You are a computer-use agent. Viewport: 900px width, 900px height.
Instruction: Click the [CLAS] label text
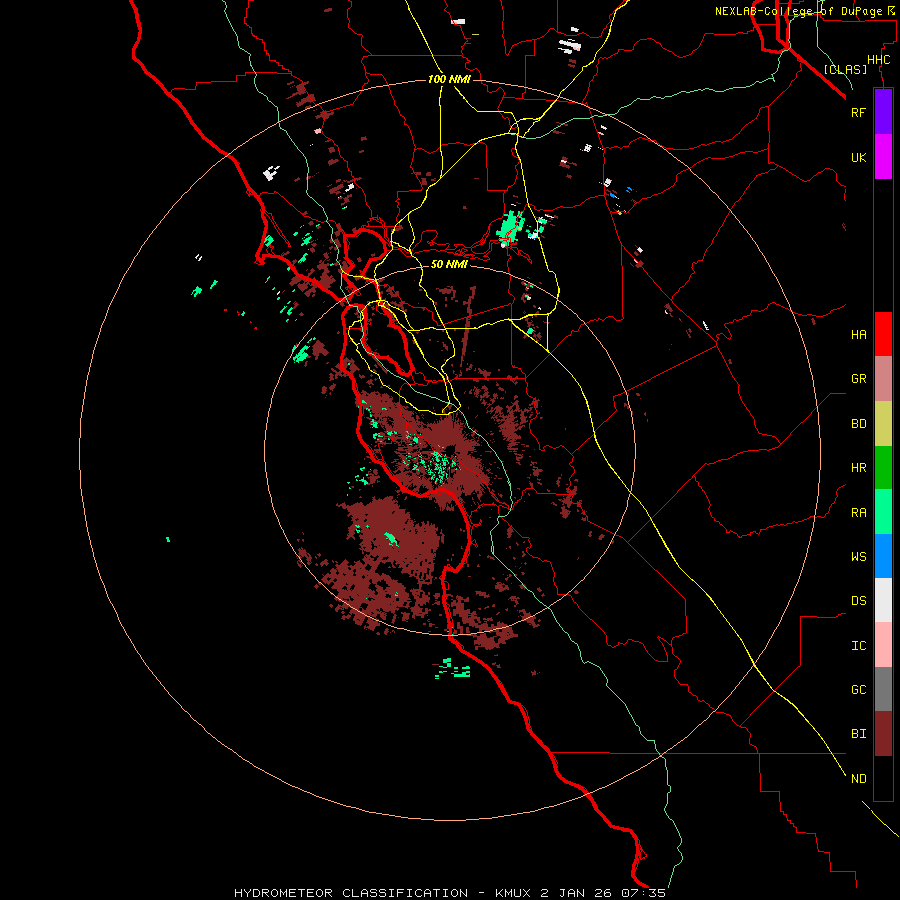845,69
